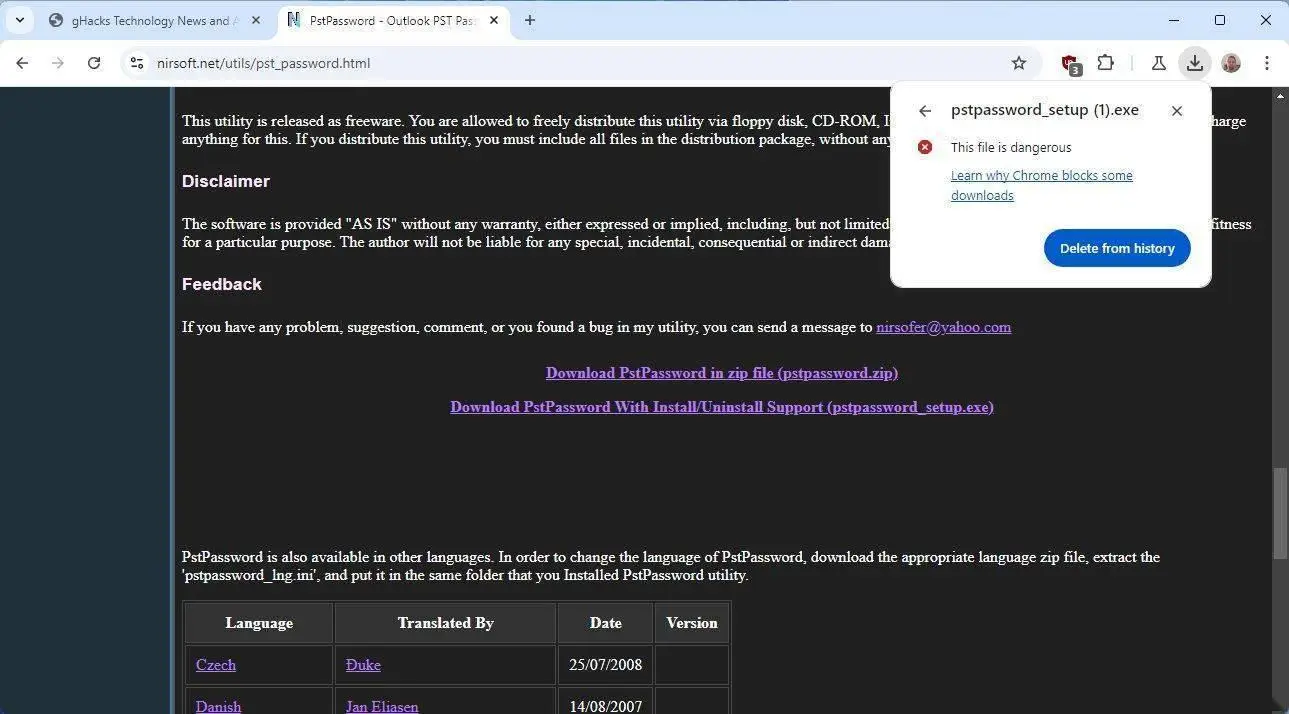
Task: Open a new browser tab
Action: [530, 20]
